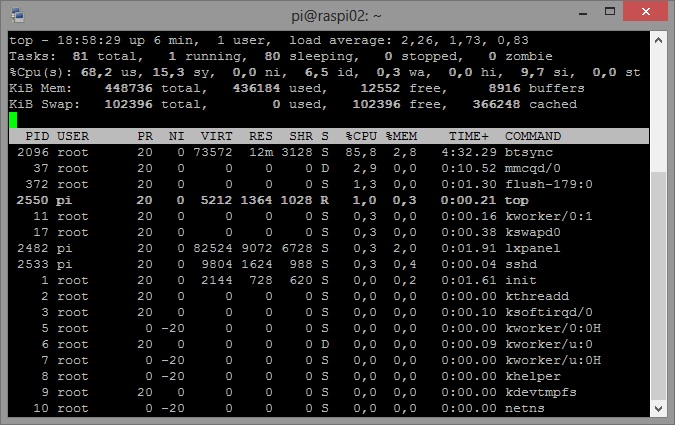
Task: Click the SHR column header
Action: [301, 136]
